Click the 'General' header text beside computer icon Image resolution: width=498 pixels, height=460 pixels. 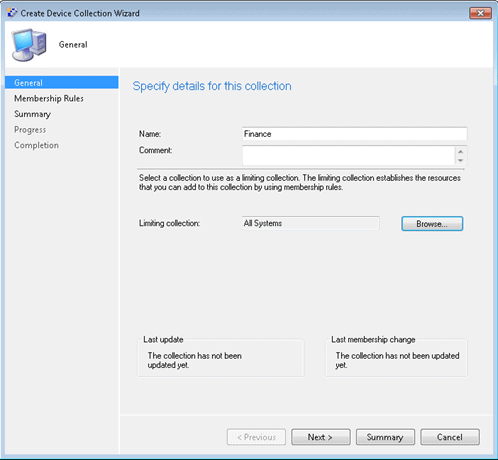(x=73, y=45)
